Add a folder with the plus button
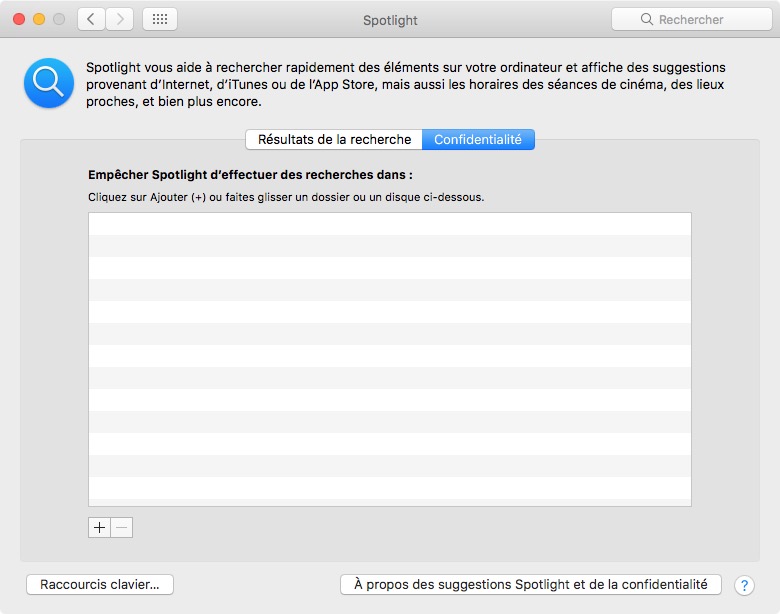The image size is (780, 614). (x=99, y=527)
